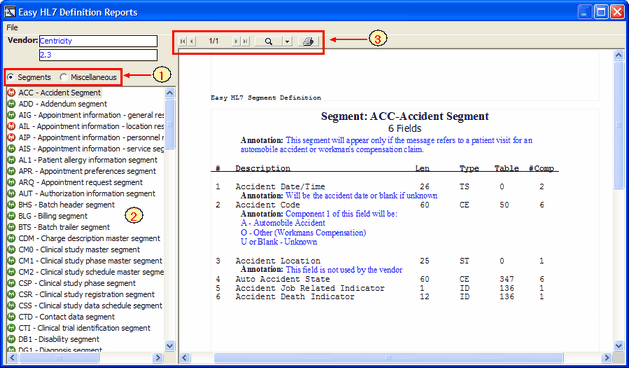
Task: Click segment list scroll up arrow
Action: 170,93
